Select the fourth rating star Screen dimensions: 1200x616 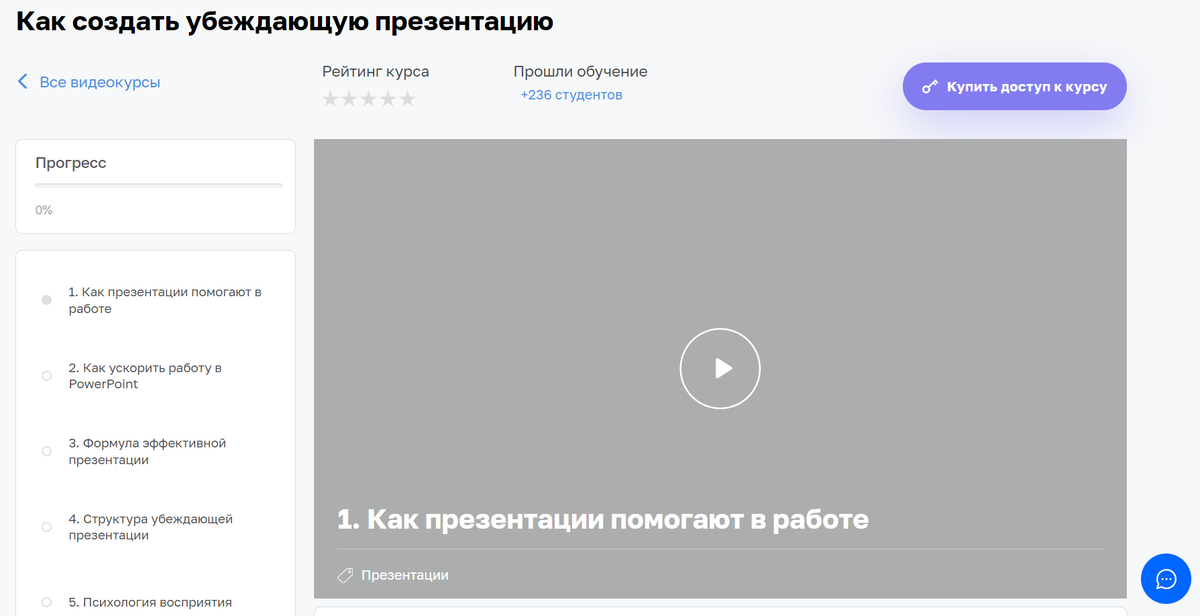click(387, 98)
